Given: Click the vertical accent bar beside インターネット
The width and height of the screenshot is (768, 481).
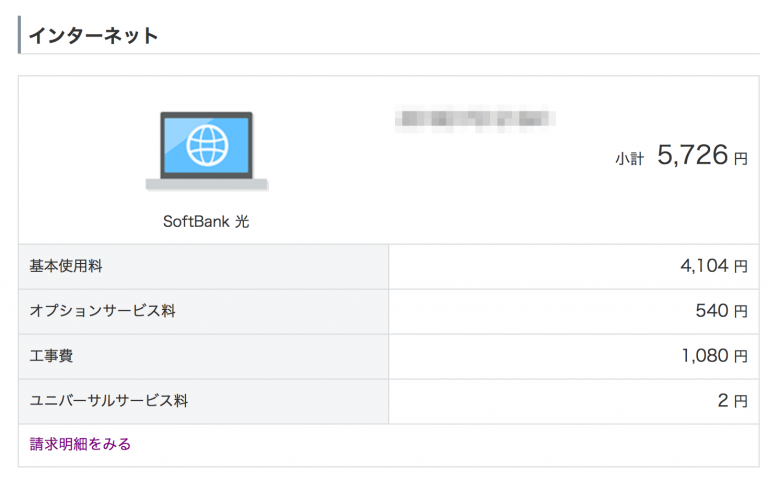Looking at the screenshot, I should [20, 35].
